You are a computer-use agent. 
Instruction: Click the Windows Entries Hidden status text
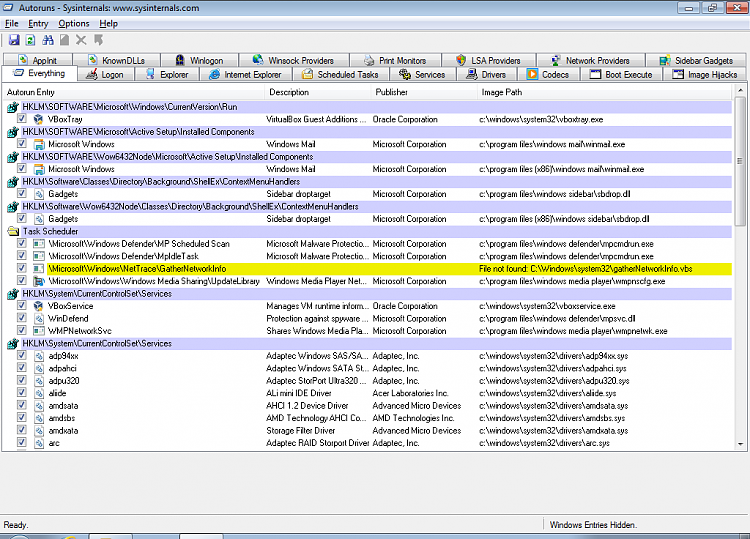click(x=593, y=525)
